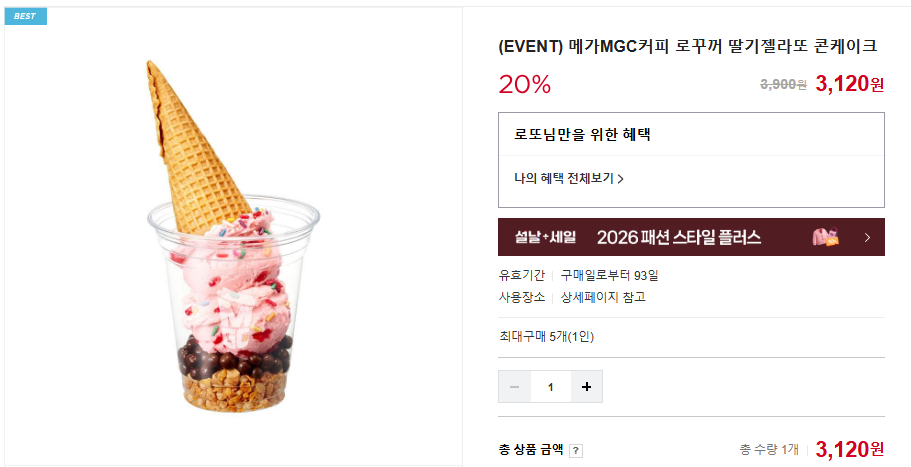911x467 pixels.
Task: Open the question mark help icon beside 총 상품 금액
Action: coord(576,450)
